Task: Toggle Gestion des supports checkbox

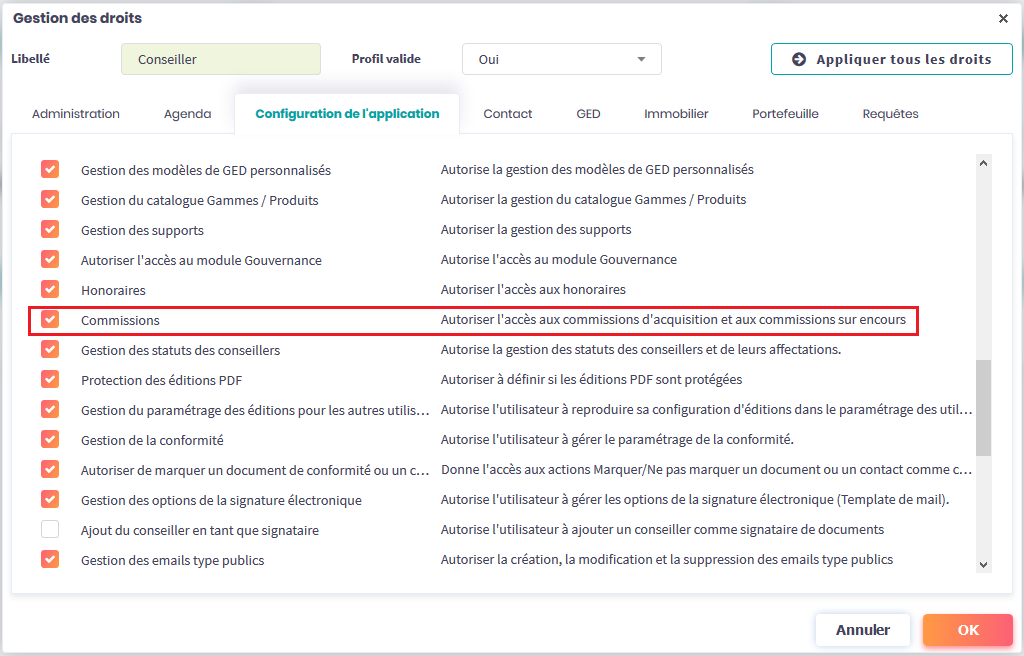Action: click(x=50, y=230)
